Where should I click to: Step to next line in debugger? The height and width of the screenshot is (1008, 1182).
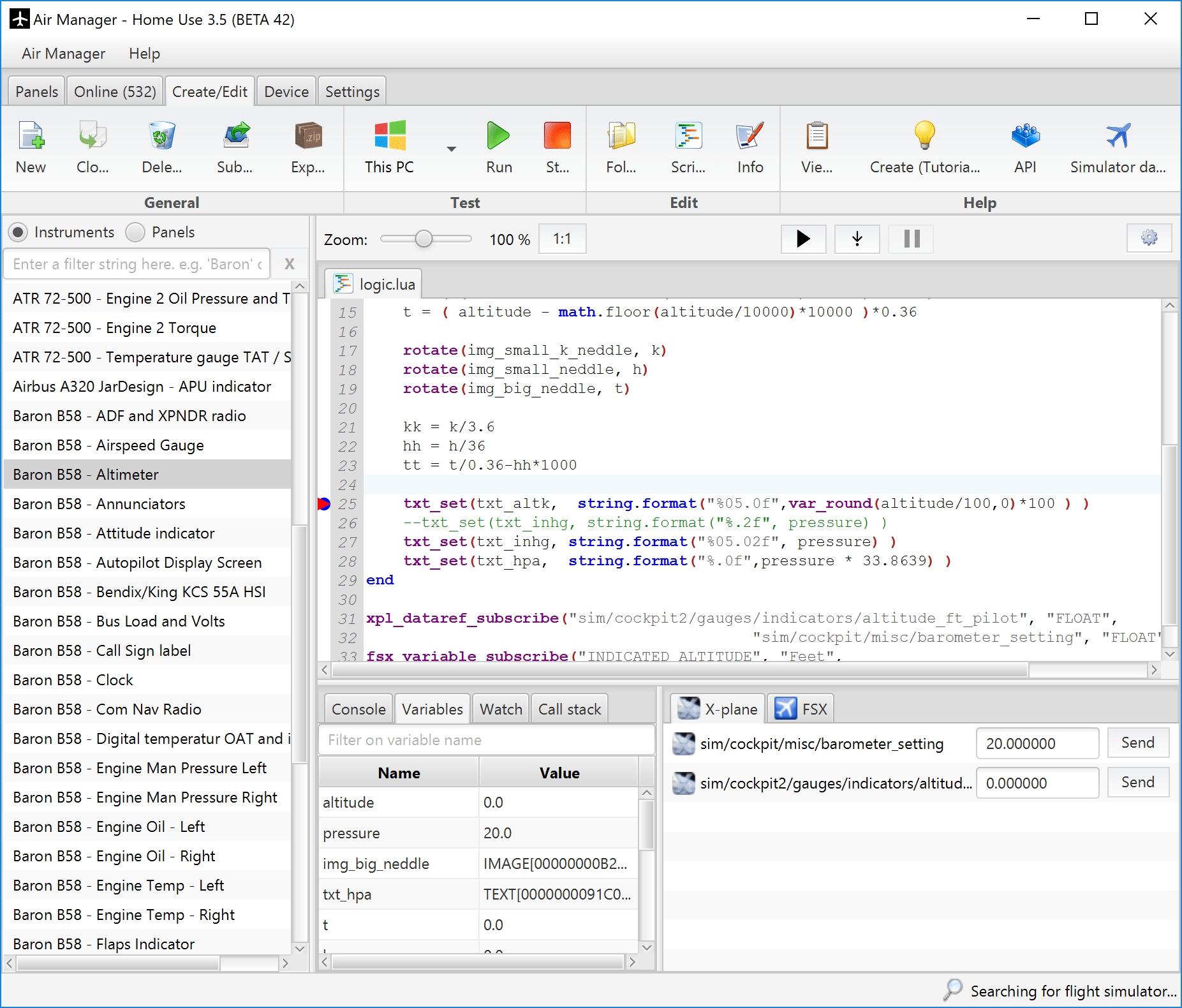pos(857,239)
